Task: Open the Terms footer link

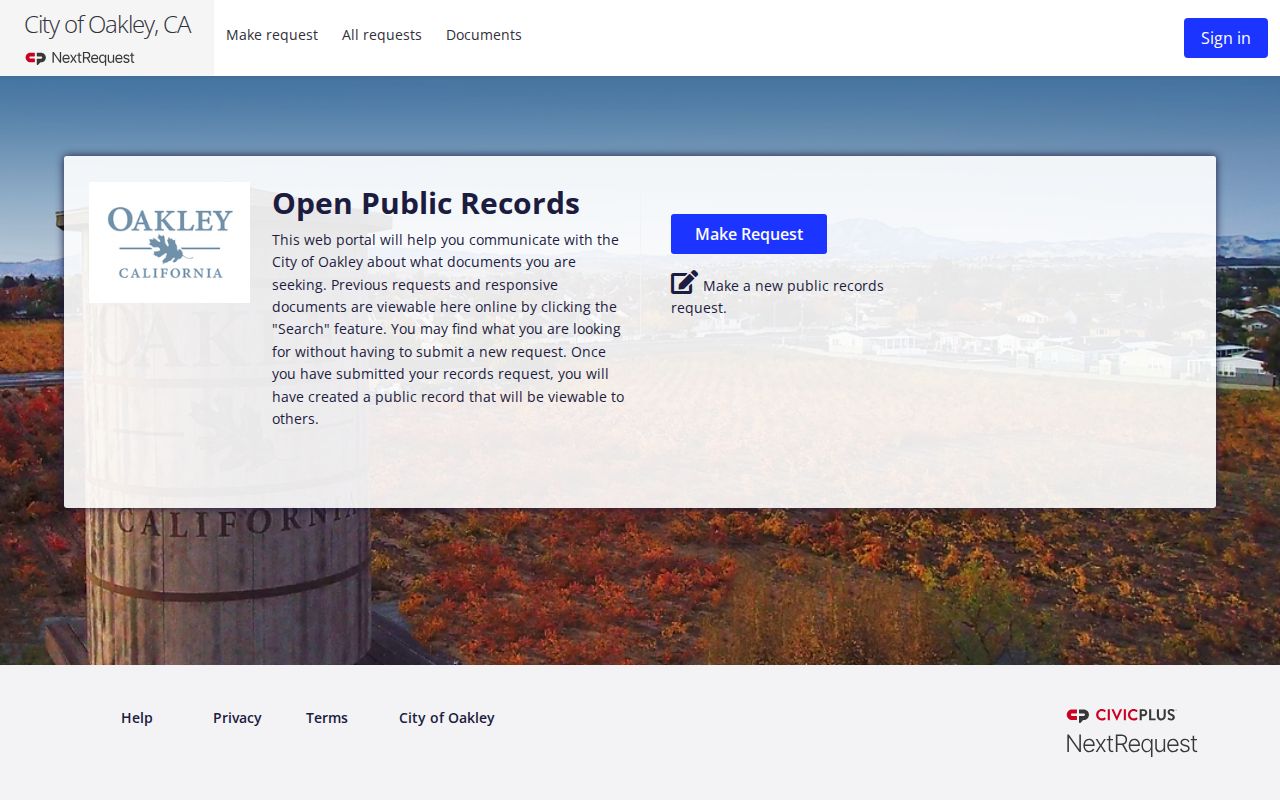Action: click(327, 718)
